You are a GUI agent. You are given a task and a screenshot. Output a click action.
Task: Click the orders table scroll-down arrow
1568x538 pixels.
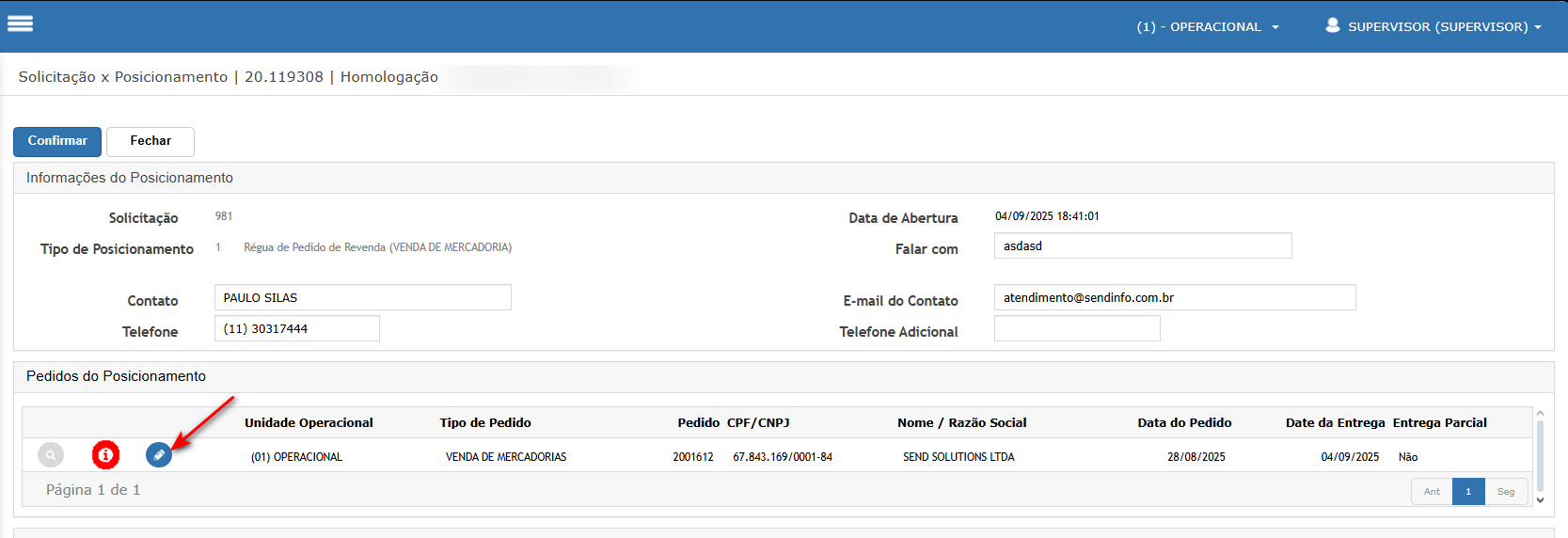coord(1540,500)
